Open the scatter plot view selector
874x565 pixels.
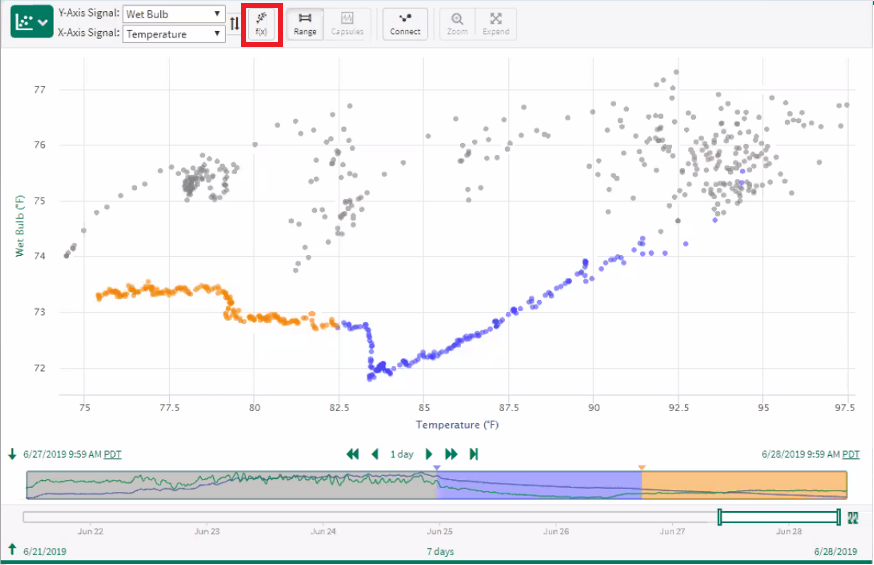[x=31, y=22]
